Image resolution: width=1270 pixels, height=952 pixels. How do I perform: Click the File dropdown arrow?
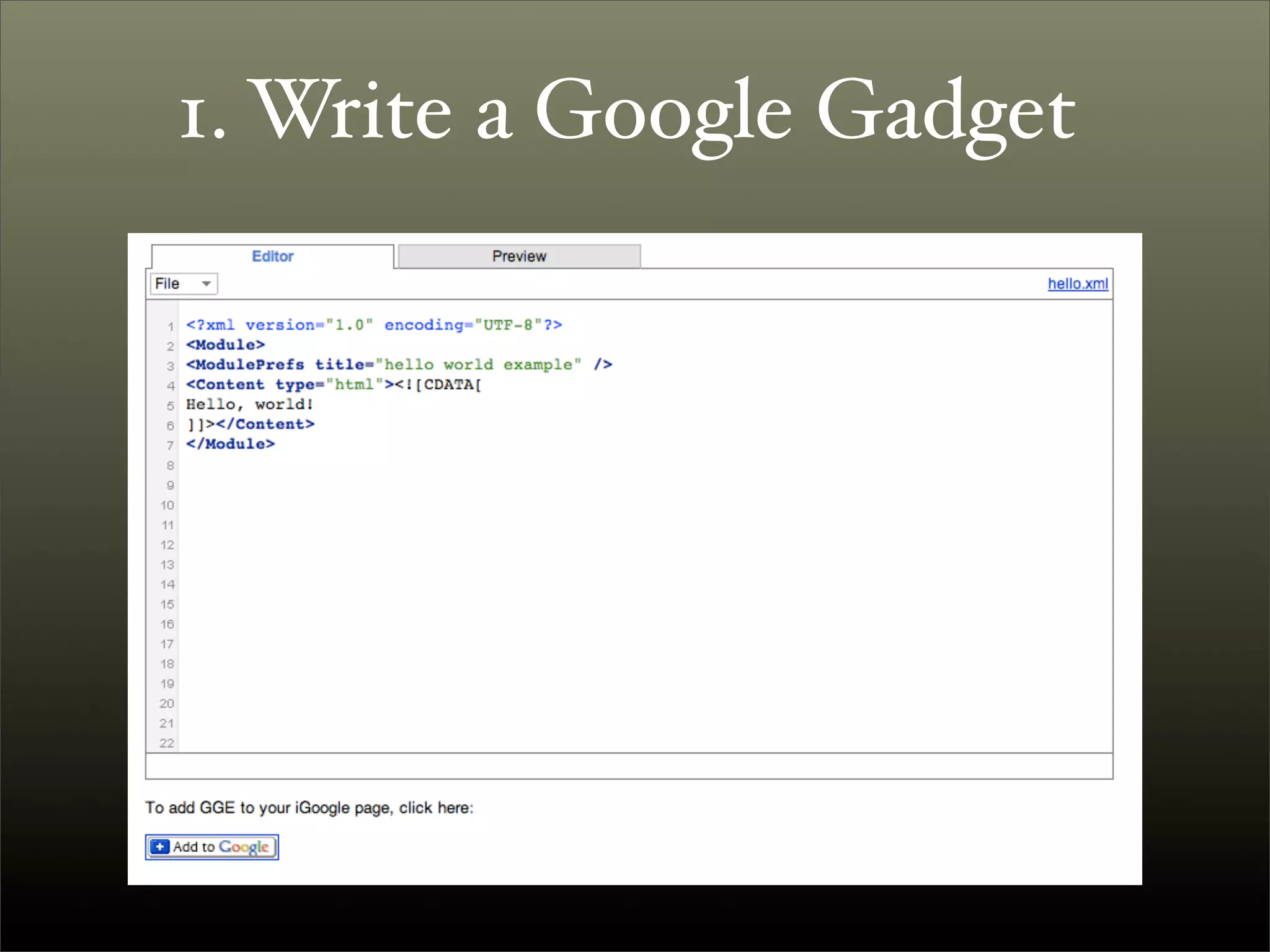[206, 284]
